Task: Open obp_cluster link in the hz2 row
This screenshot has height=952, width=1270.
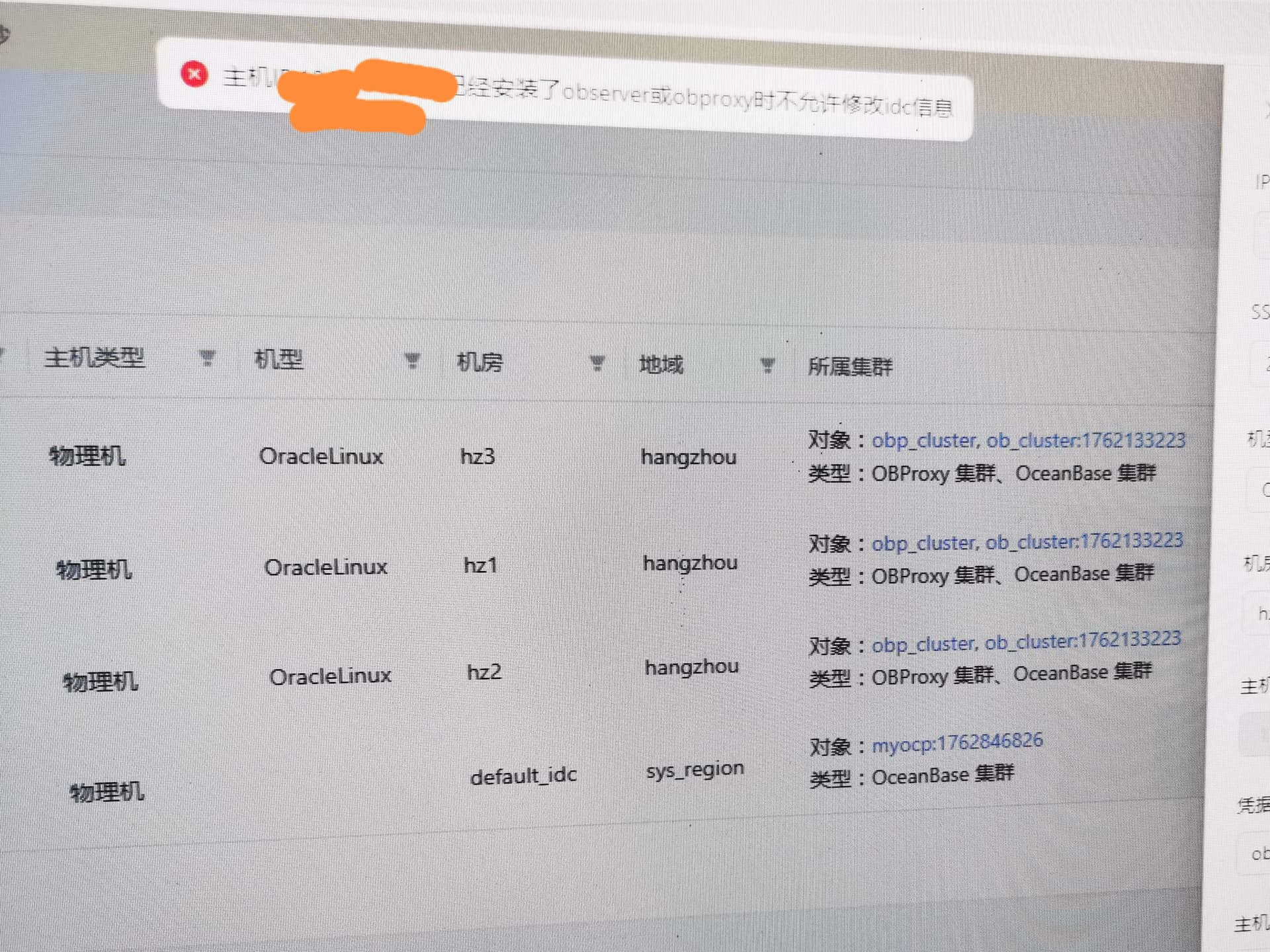Action: click(x=923, y=644)
